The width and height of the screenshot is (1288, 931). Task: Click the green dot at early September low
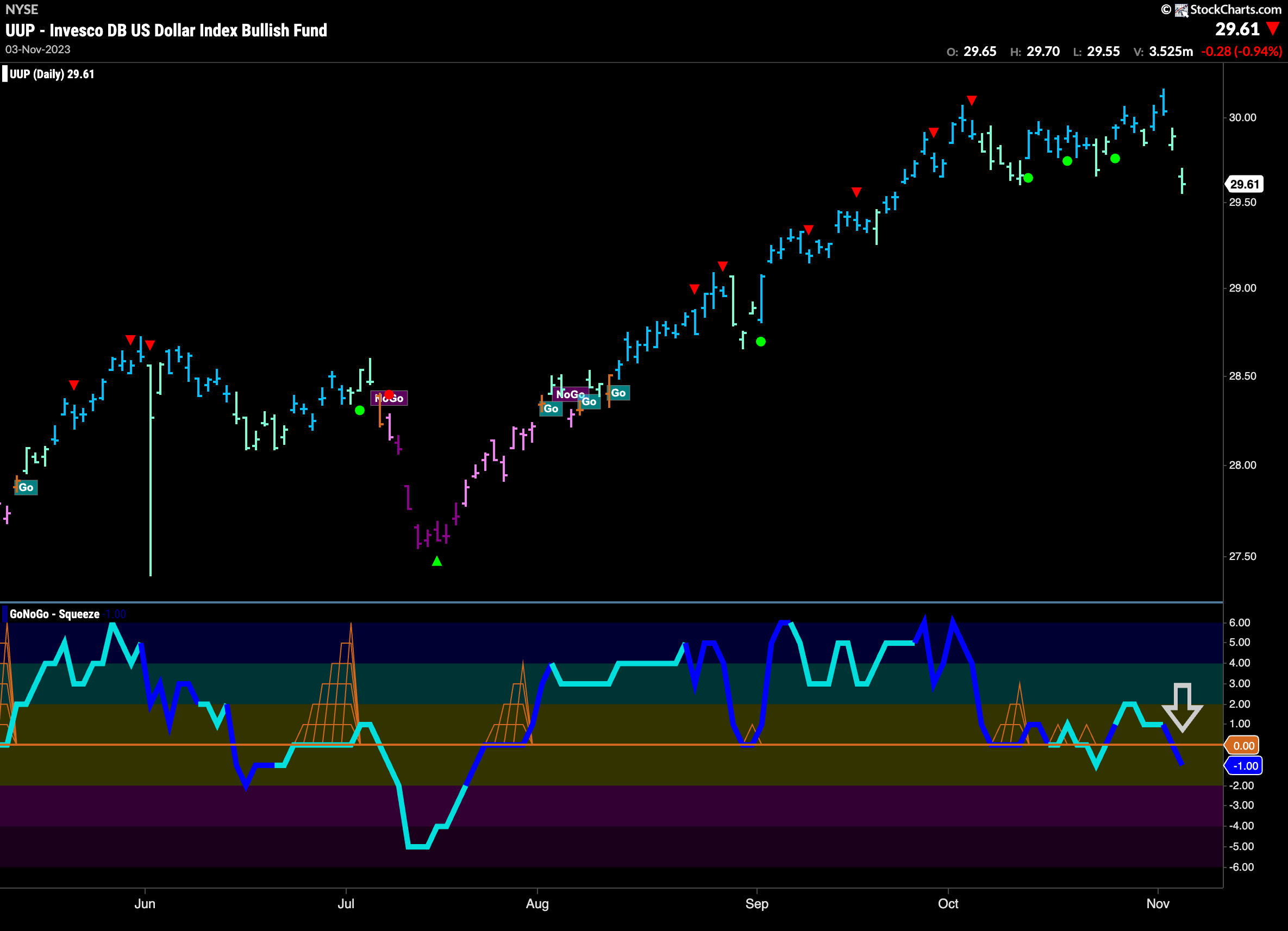(761, 342)
